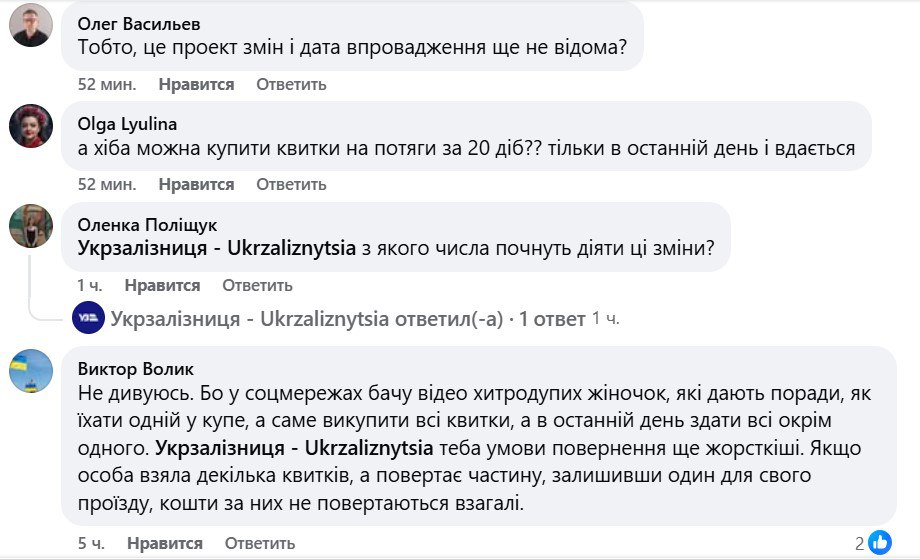Click Olga Lyulina's profile avatar
Image resolution: width=920 pixels, height=559 pixels.
tap(31, 125)
